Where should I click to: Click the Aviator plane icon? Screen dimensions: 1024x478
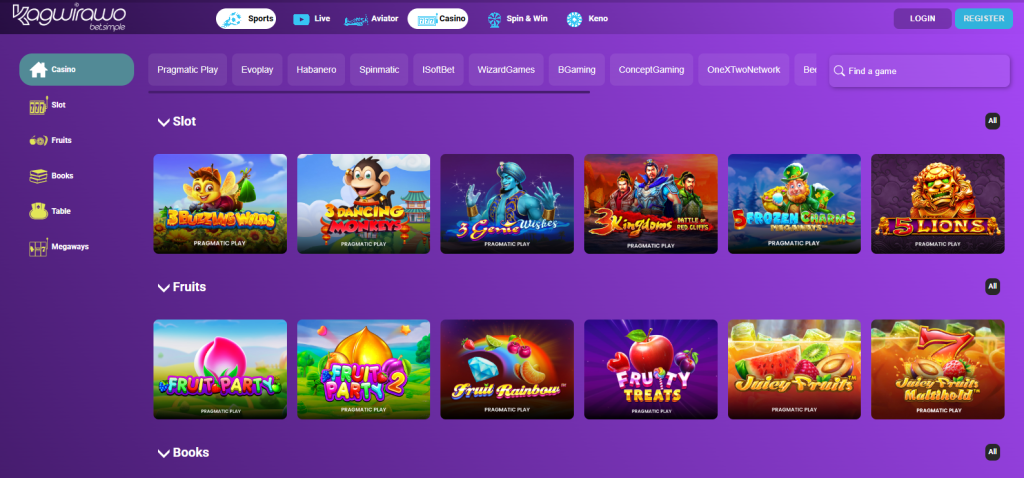coord(356,20)
